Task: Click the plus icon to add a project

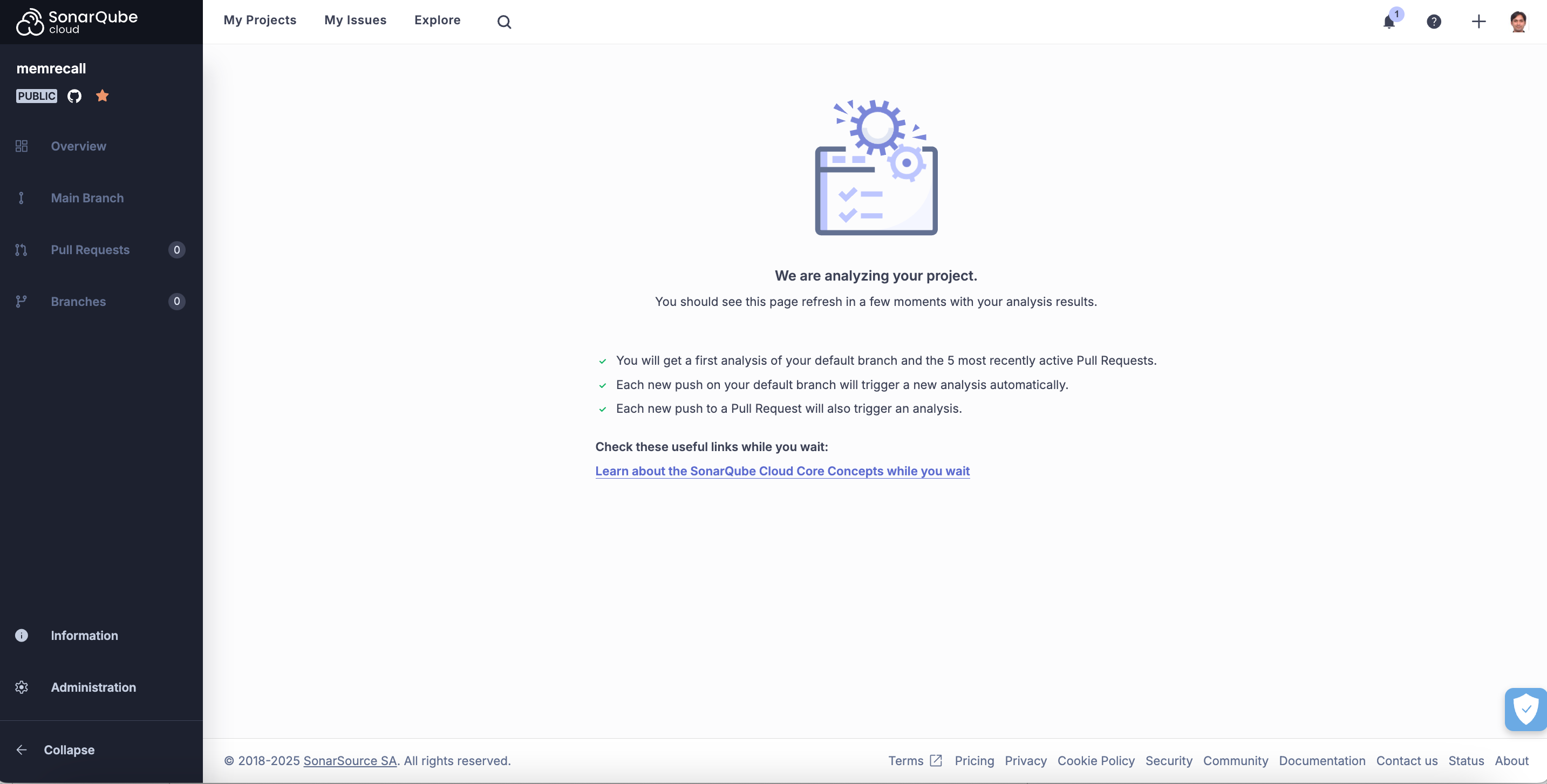Action: [1478, 21]
